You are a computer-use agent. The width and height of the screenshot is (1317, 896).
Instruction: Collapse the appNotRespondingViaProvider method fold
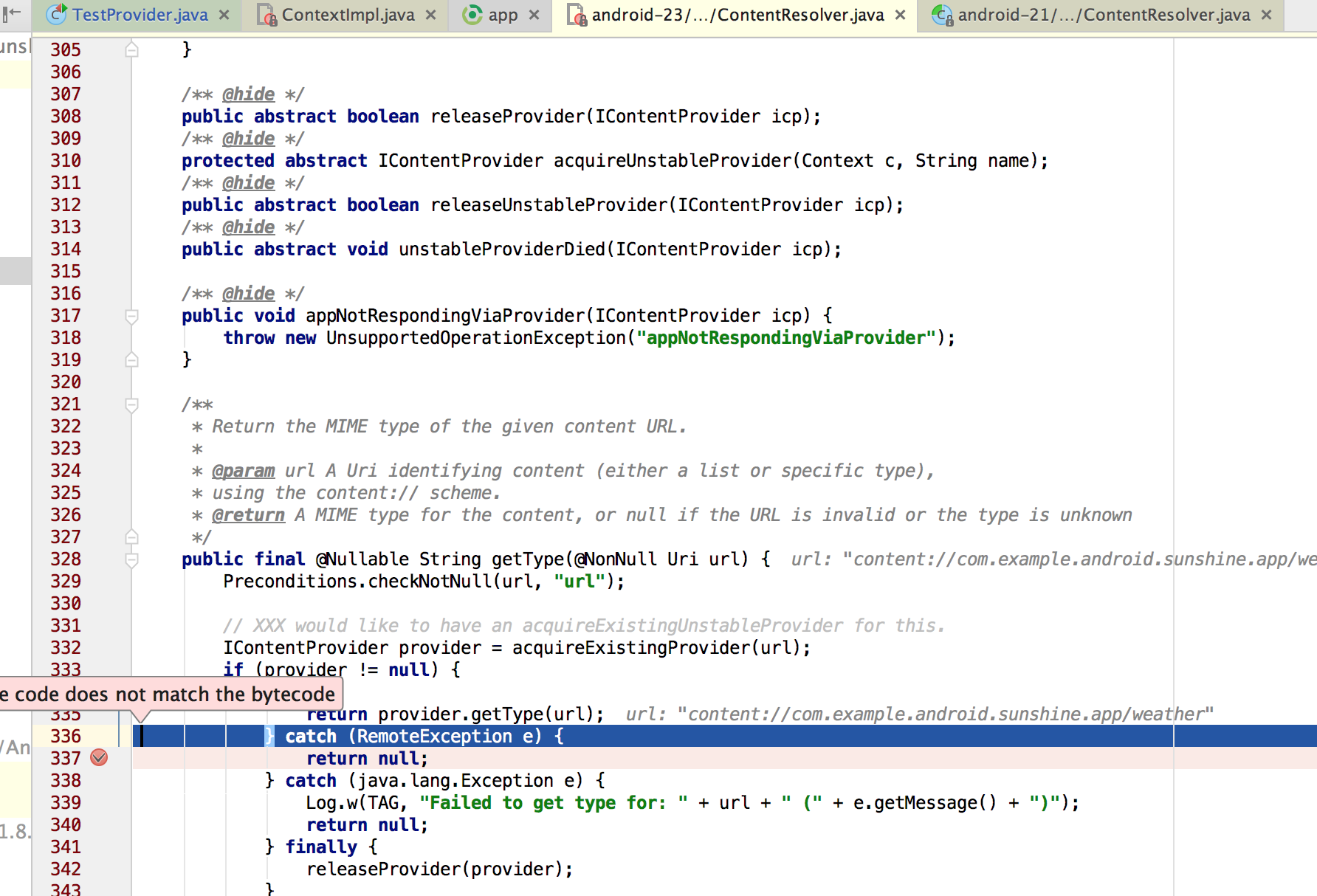pos(131,317)
